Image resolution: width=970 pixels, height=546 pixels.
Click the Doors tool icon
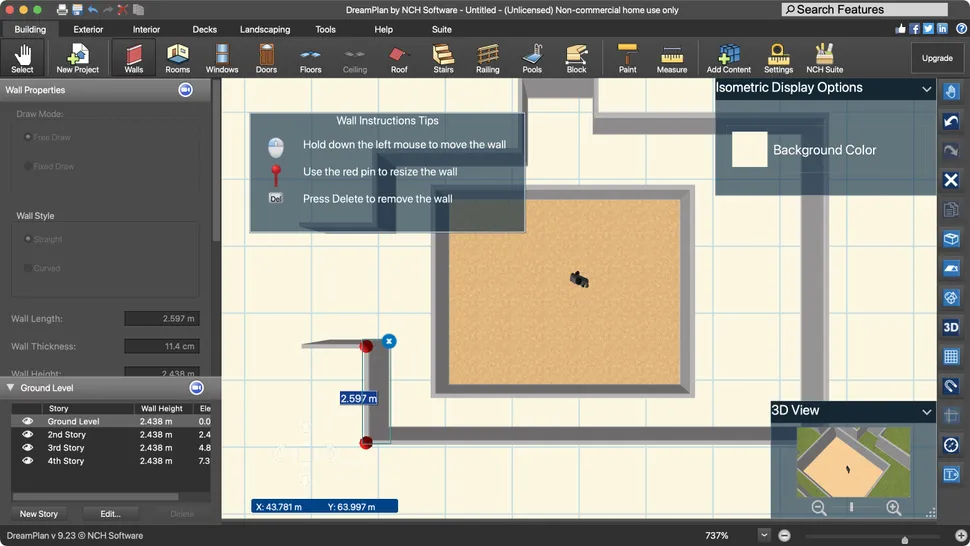[266, 58]
